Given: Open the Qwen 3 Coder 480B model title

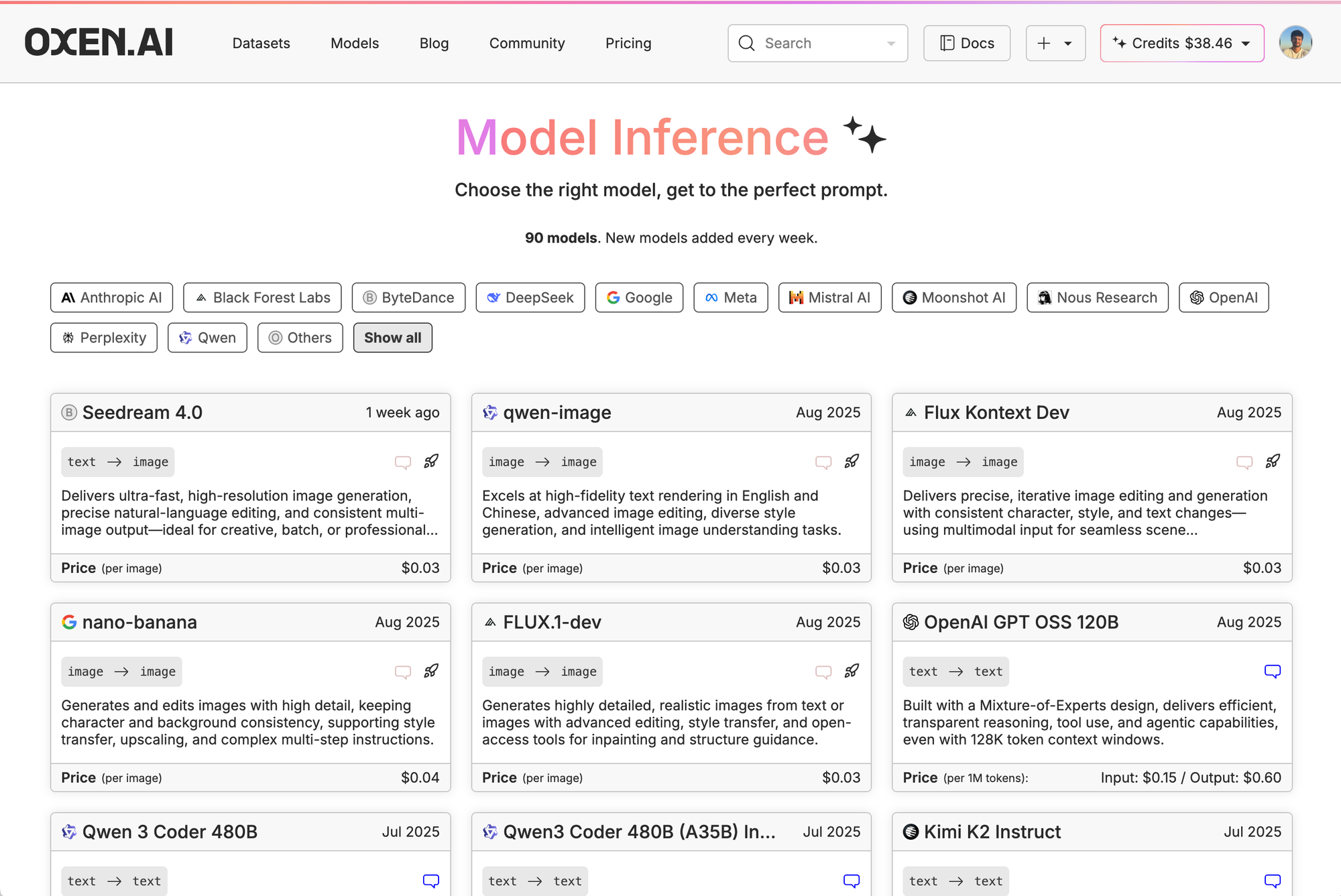Looking at the screenshot, I should 170,832.
